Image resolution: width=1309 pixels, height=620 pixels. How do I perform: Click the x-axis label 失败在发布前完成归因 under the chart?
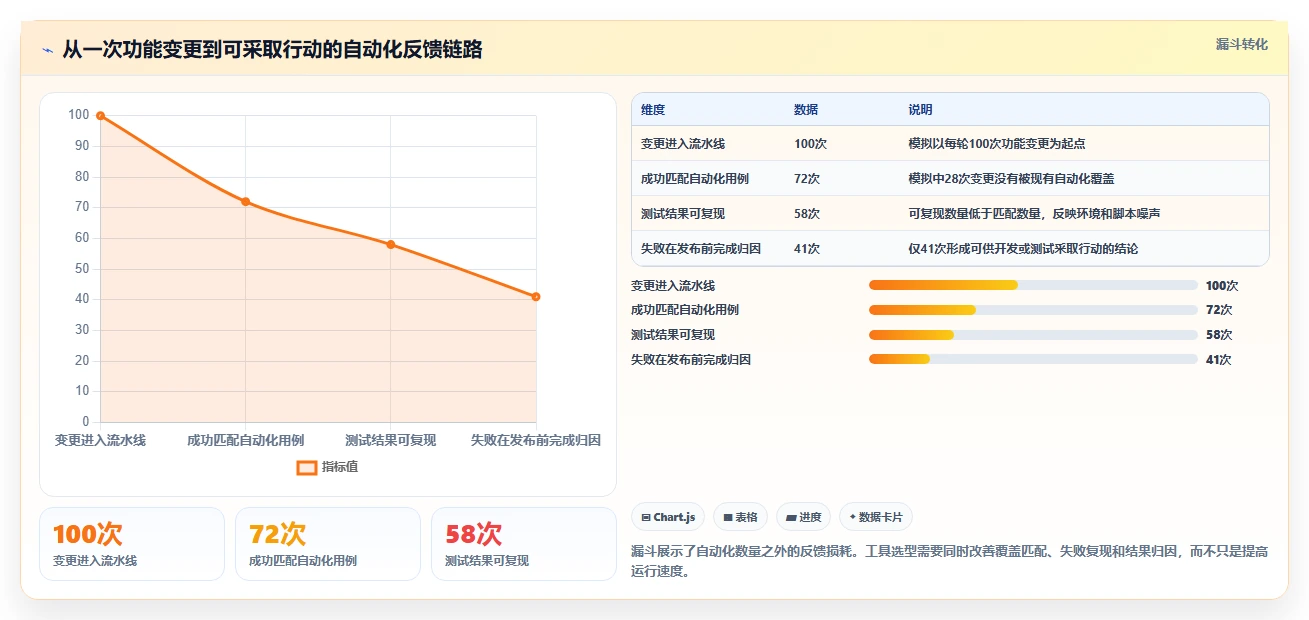(x=536, y=440)
